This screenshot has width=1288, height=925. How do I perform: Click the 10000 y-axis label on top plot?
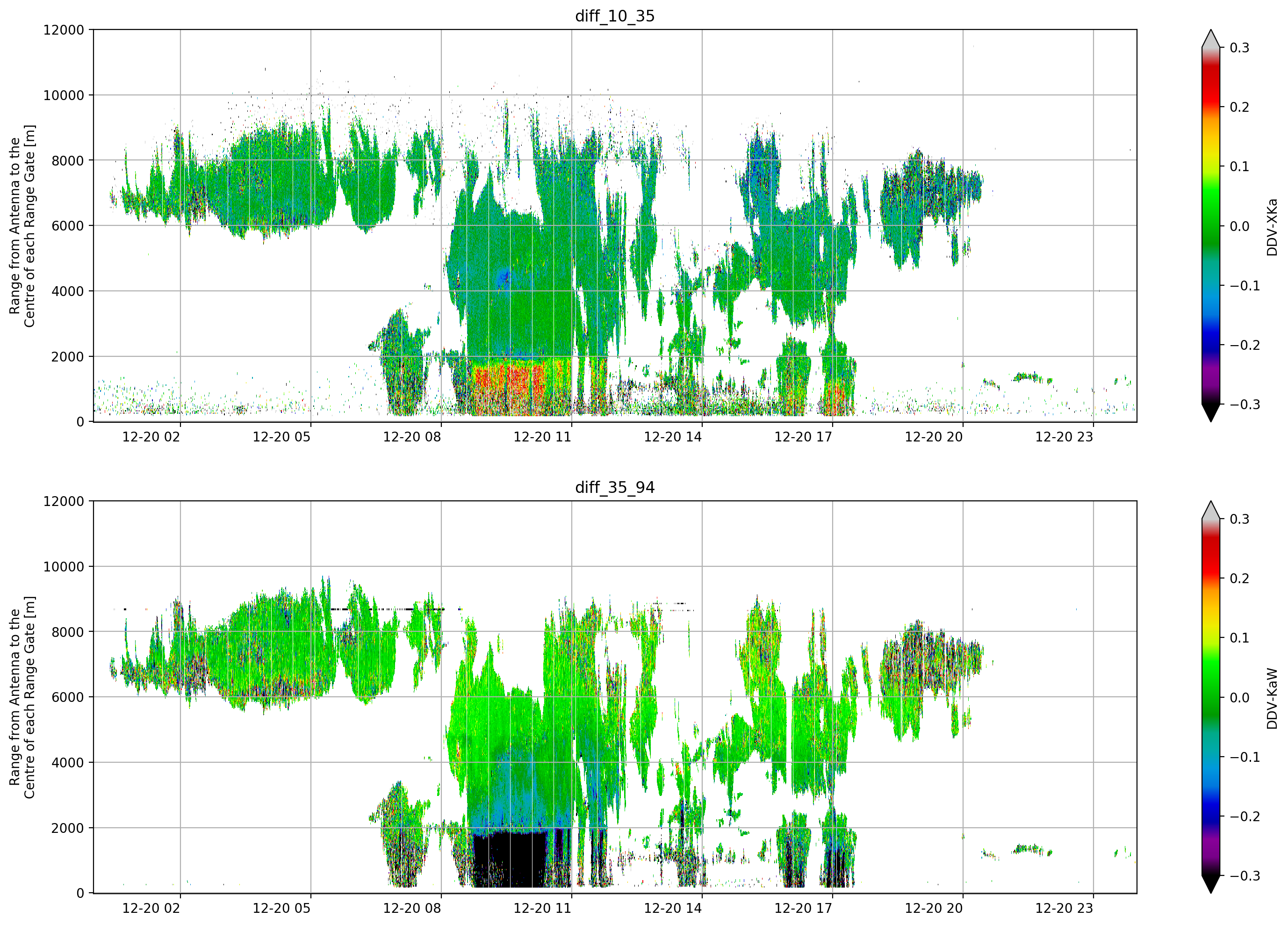(64, 95)
